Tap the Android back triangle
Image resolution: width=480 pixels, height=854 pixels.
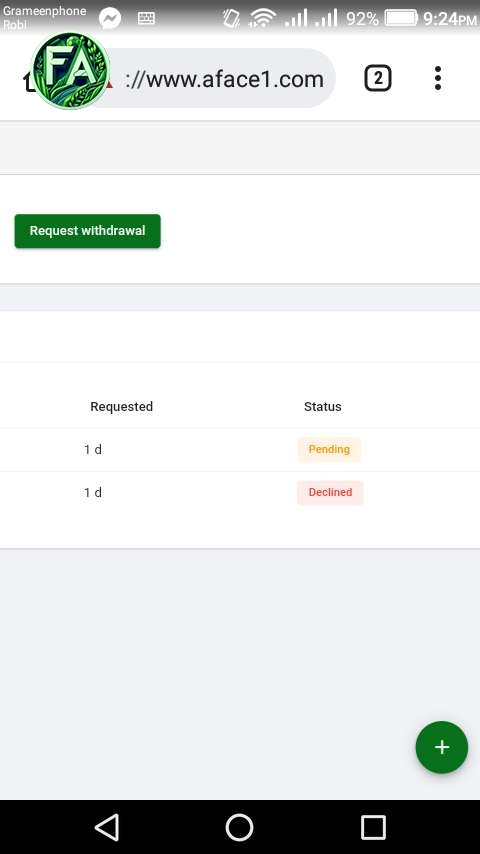coord(107,827)
